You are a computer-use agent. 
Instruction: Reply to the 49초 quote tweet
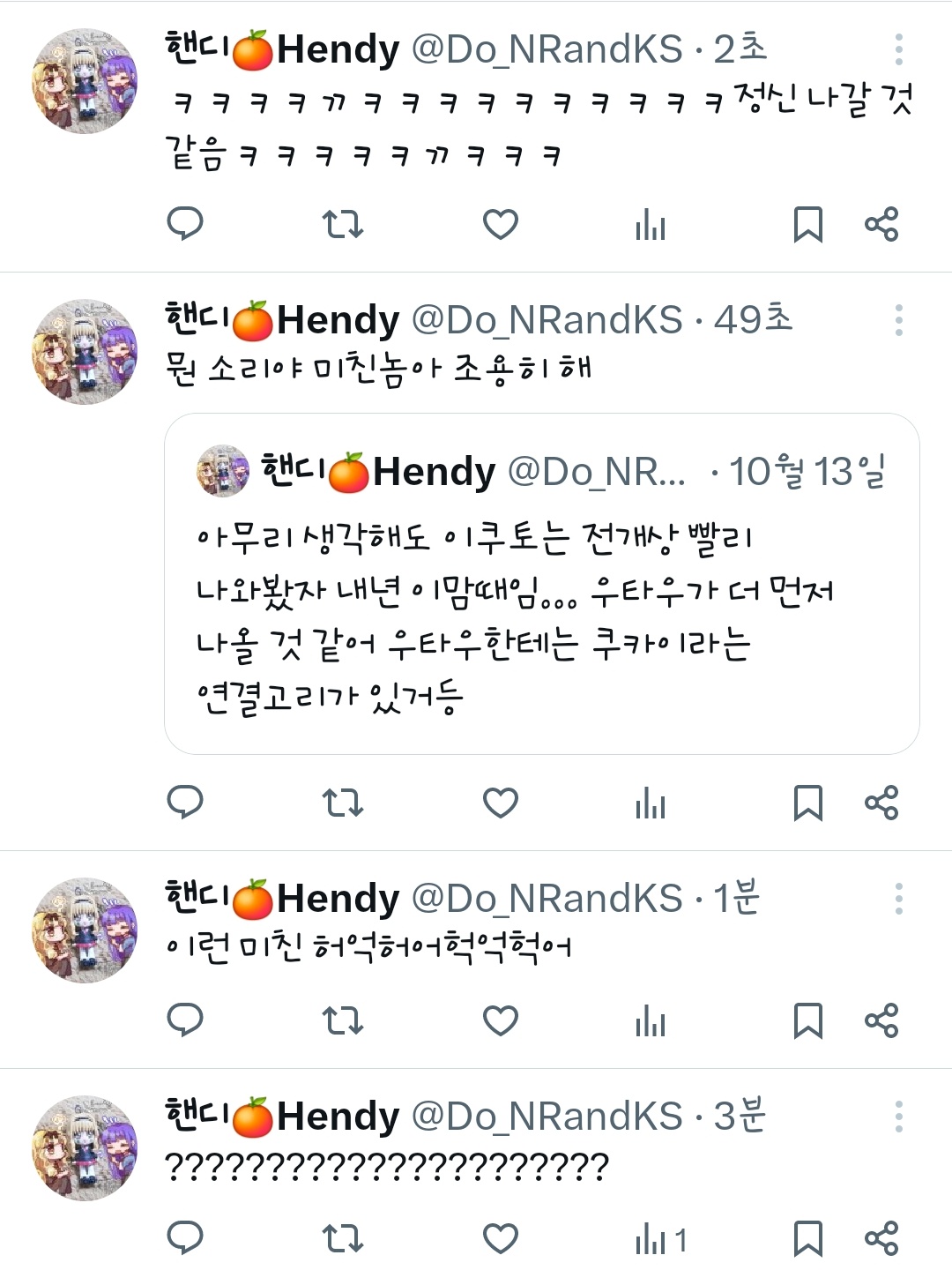[x=185, y=803]
